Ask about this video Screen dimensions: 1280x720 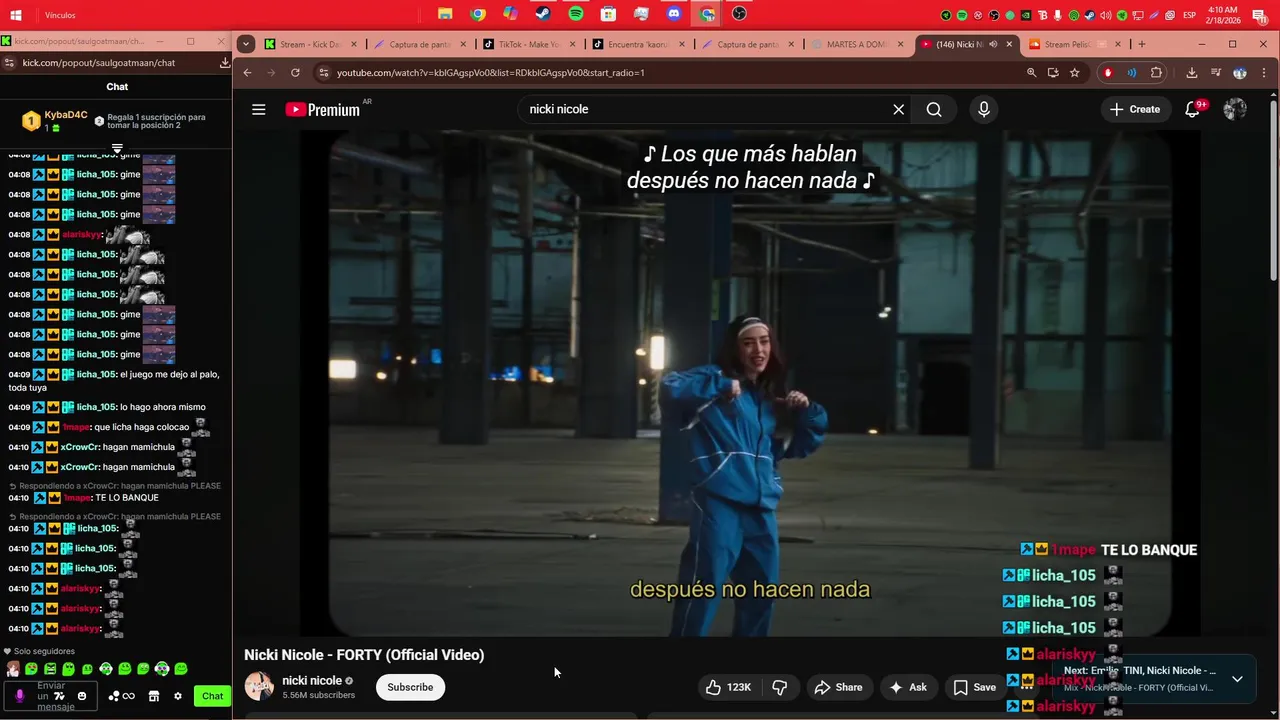909,687
